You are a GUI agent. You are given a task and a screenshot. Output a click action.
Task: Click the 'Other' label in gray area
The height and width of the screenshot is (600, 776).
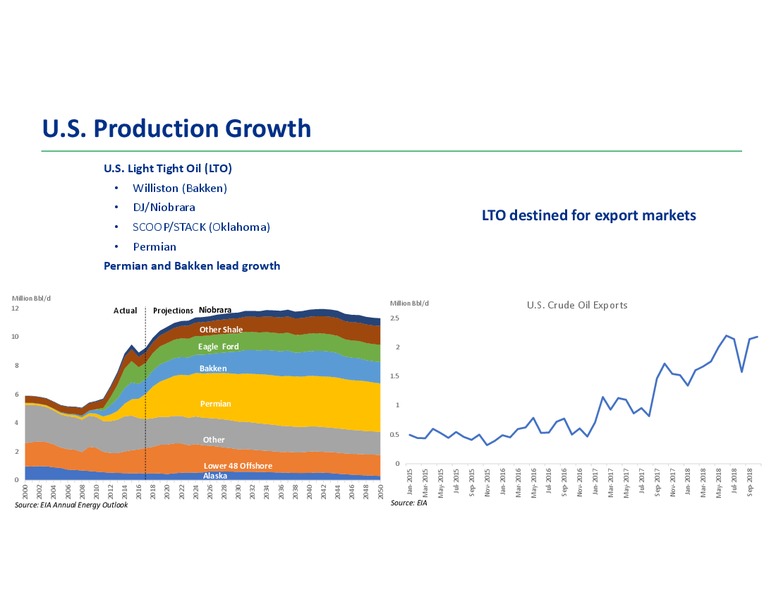pyautogui.click(x=213, y=440)
